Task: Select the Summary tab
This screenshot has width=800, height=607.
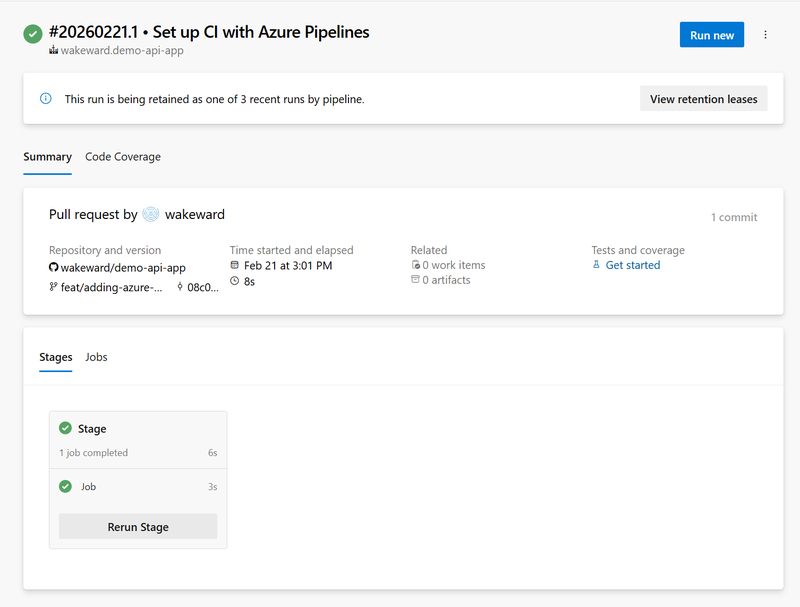Action: (x=48, y=157)
